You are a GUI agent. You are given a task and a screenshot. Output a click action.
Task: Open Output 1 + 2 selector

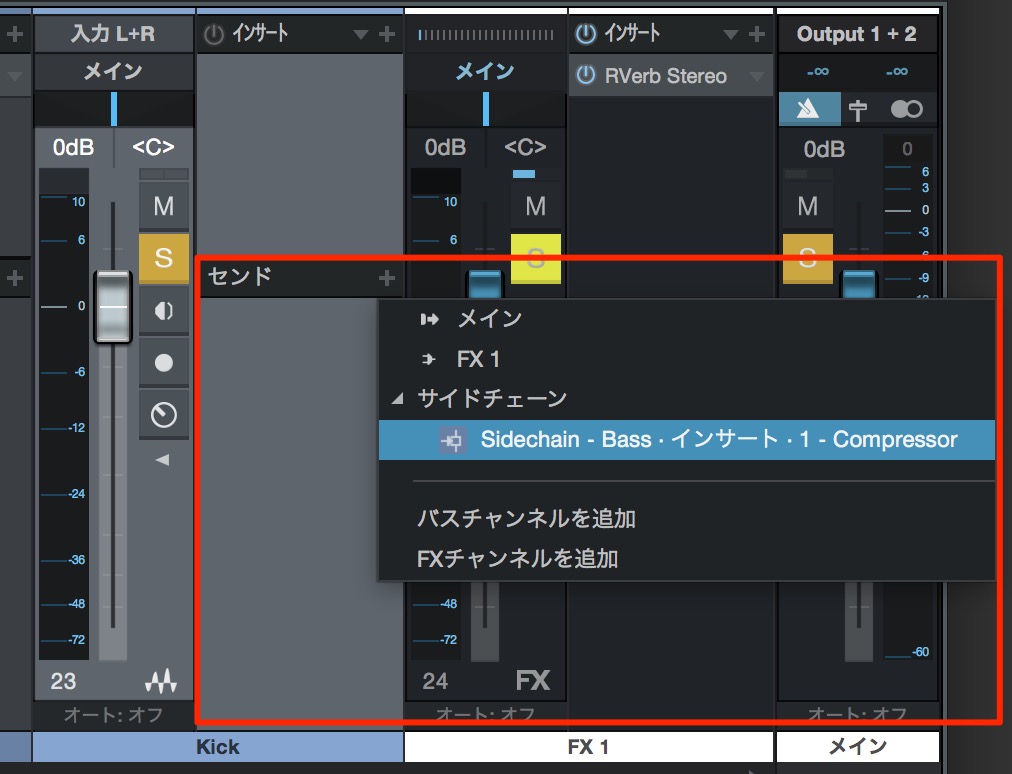click(856, 34)
